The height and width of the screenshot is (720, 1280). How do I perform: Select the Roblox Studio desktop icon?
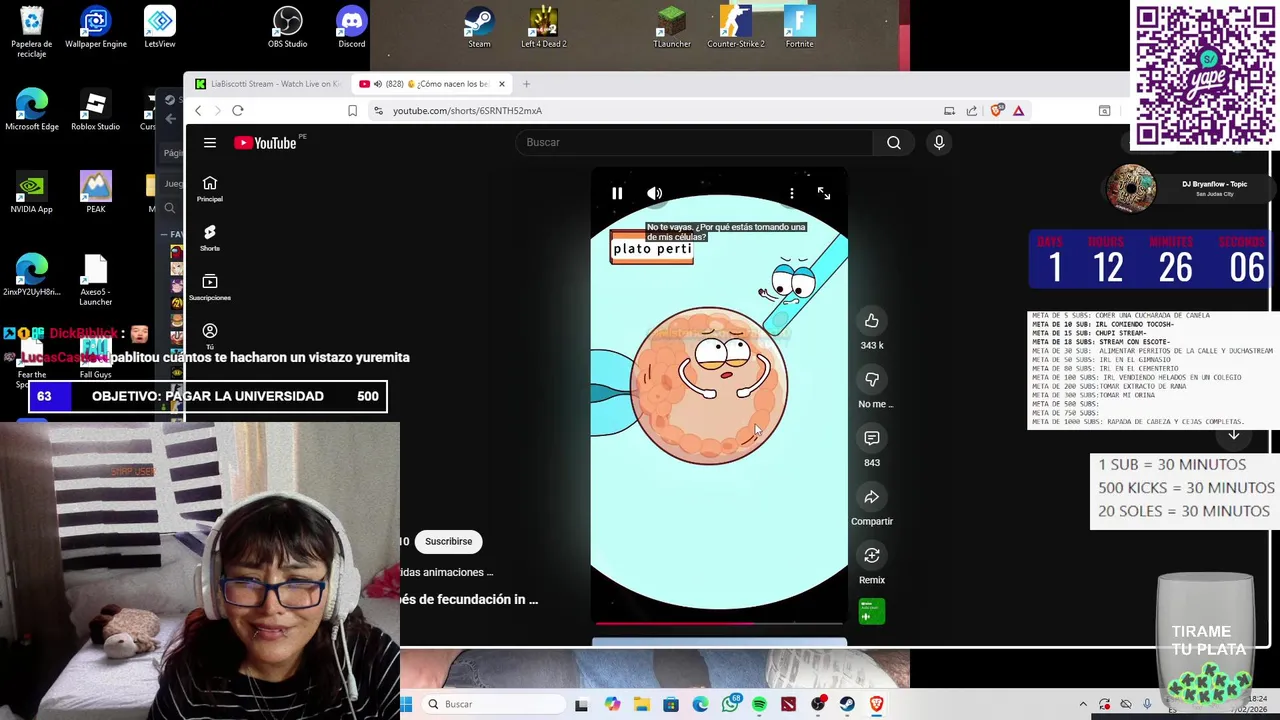click(96, 110)
